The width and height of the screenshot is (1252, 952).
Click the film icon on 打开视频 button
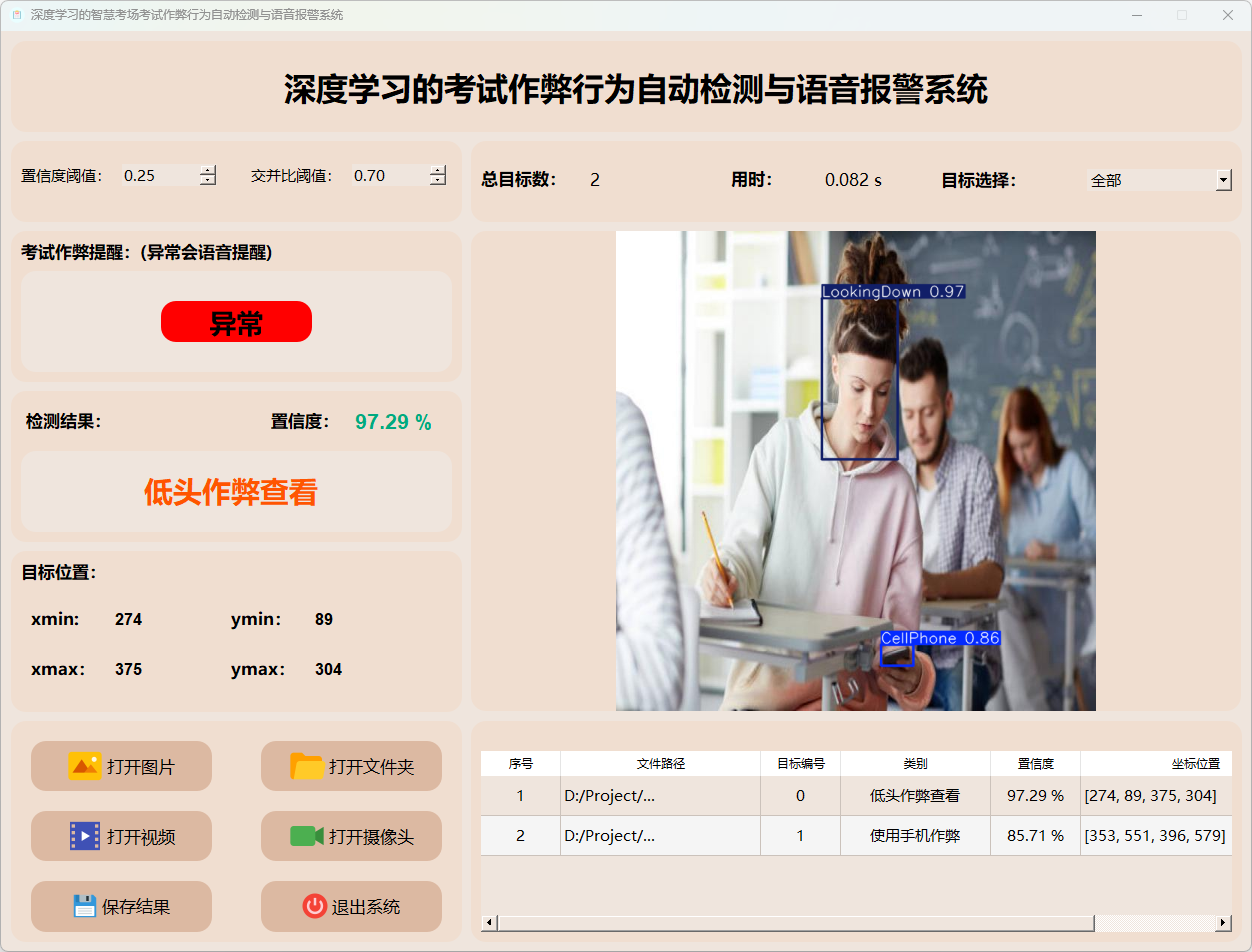pyautogui.click(x=84, y=836)
